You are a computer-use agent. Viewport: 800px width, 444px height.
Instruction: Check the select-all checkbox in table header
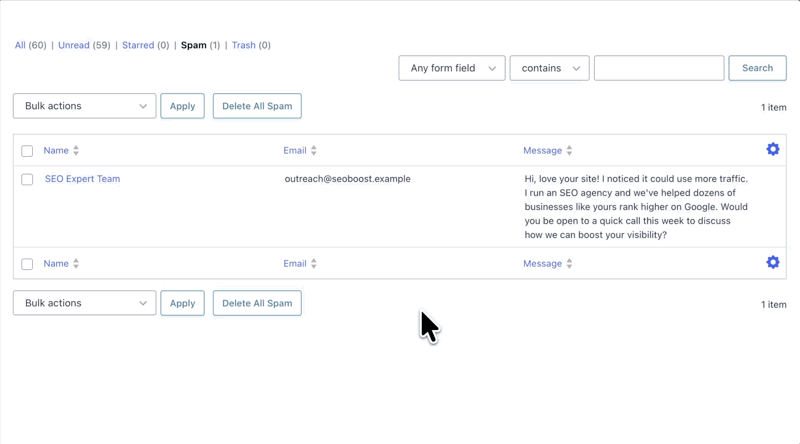click(27, 151)
